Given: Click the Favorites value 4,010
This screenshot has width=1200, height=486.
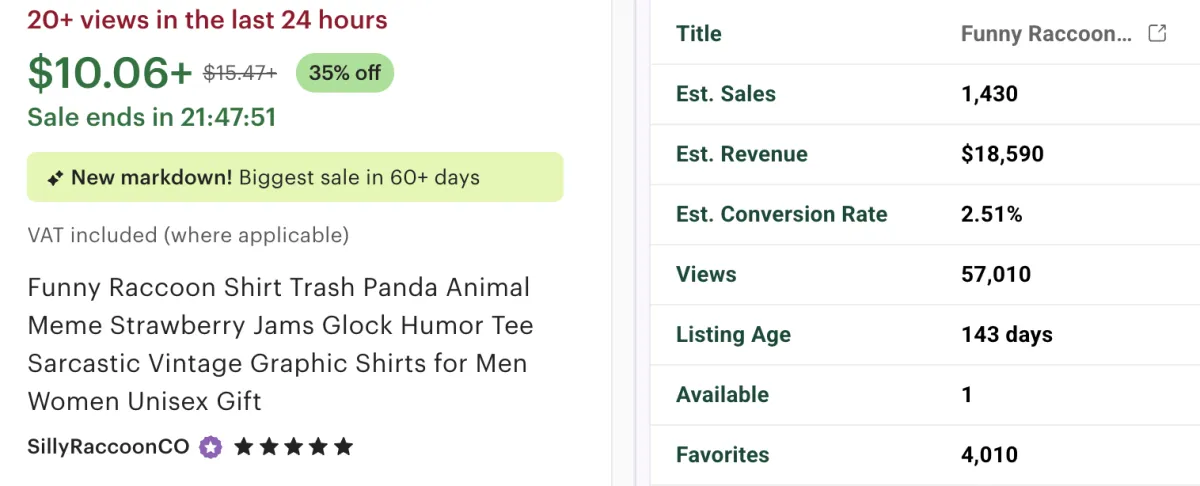Looking at the screenshot, I should [x=989, y=455].
